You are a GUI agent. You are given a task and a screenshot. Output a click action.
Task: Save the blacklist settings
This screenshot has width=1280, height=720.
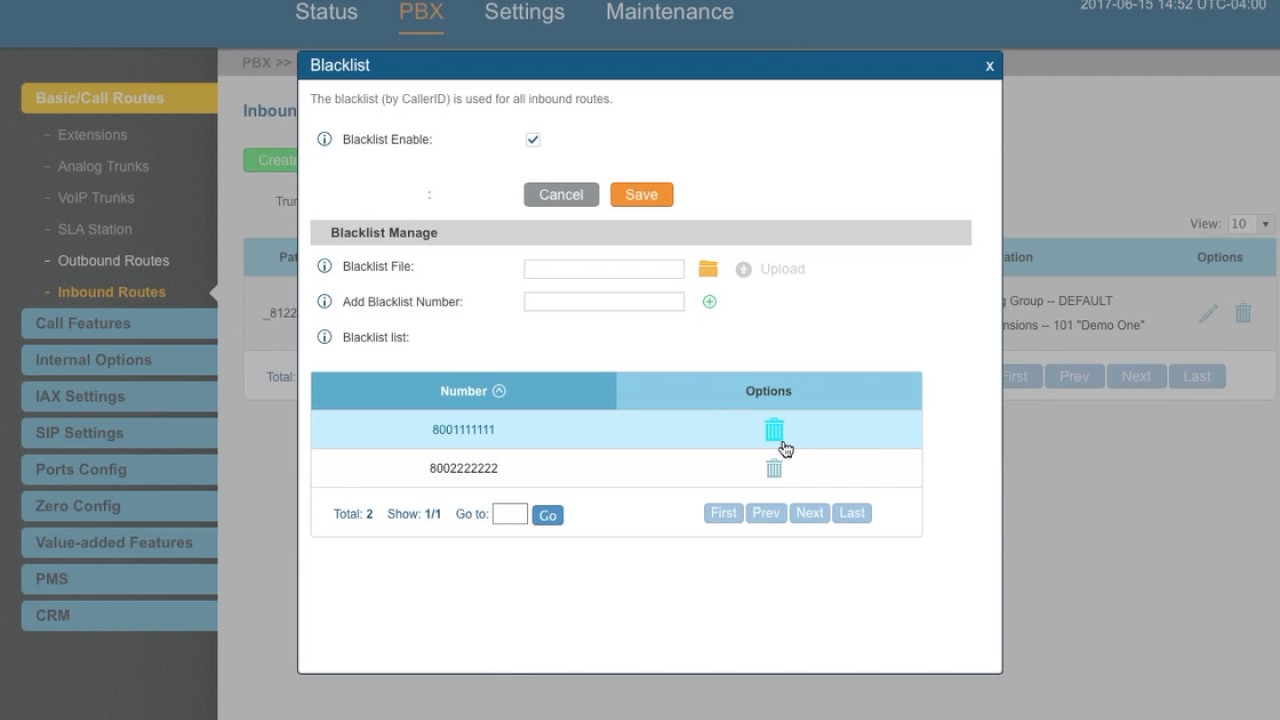click(x=641, y=195)
